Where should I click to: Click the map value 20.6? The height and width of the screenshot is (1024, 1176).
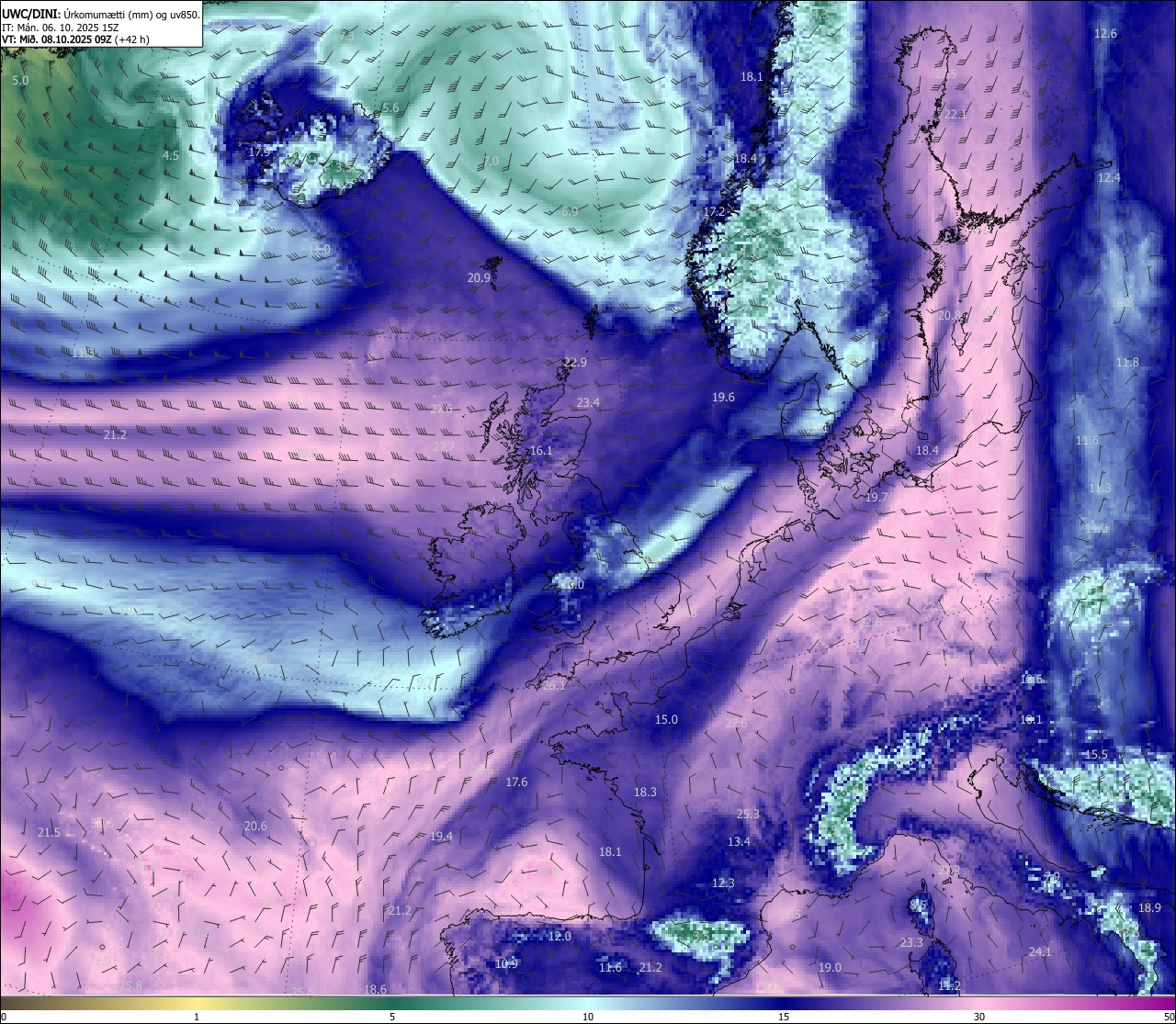[x=255, y=827]
